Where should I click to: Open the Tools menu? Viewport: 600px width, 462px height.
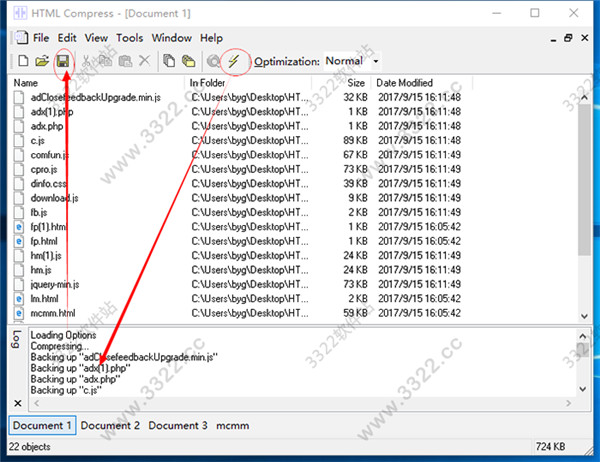[130, 38]
